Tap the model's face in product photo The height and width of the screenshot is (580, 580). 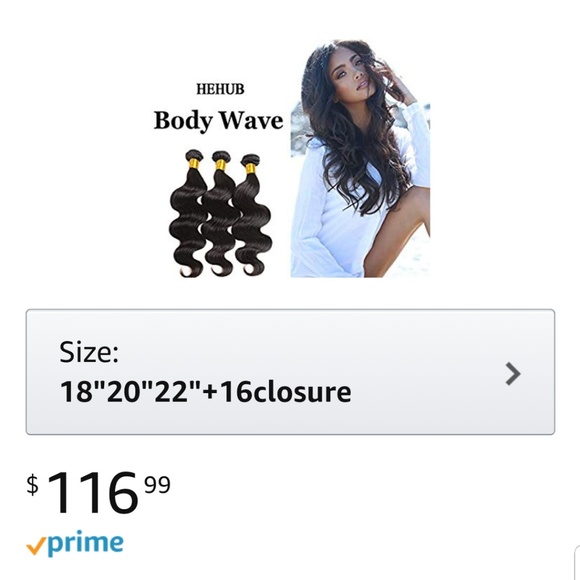click(x=356, y=74)
